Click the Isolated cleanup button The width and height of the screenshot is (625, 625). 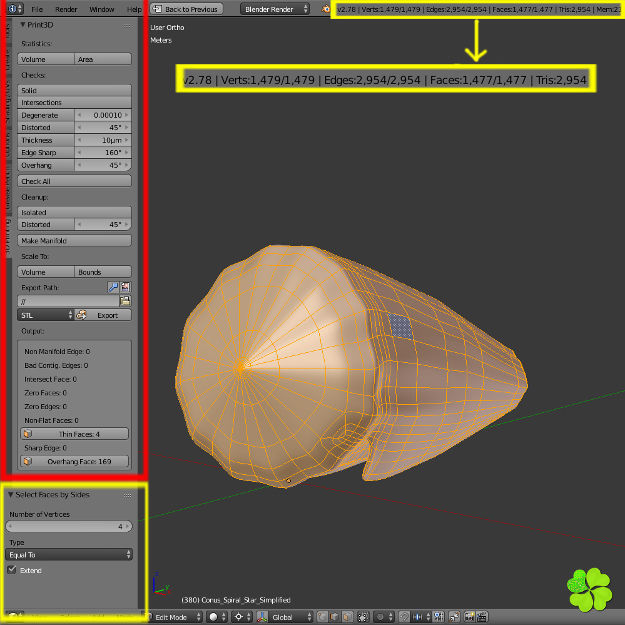(75, 212)
